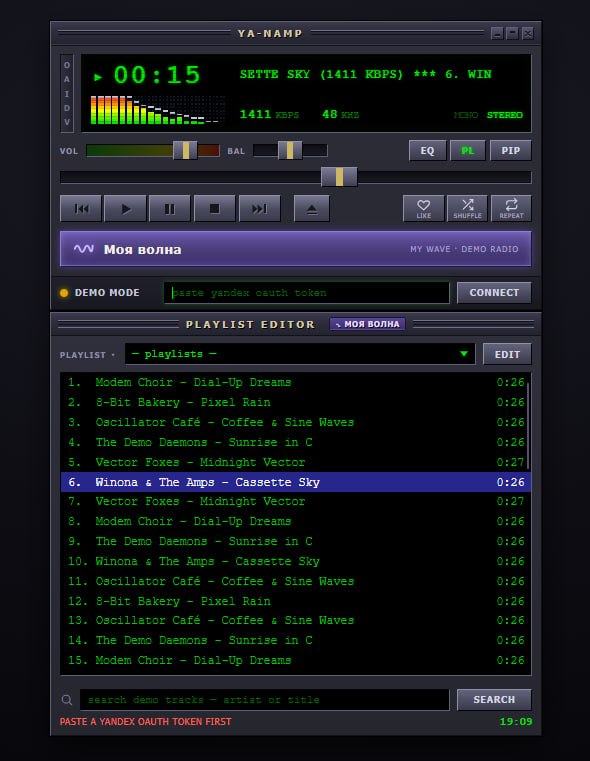Click the Yandex OAuth token input field
Image resolution: width=590 pixels, height=761 pixels.
[x=307, y=293]
